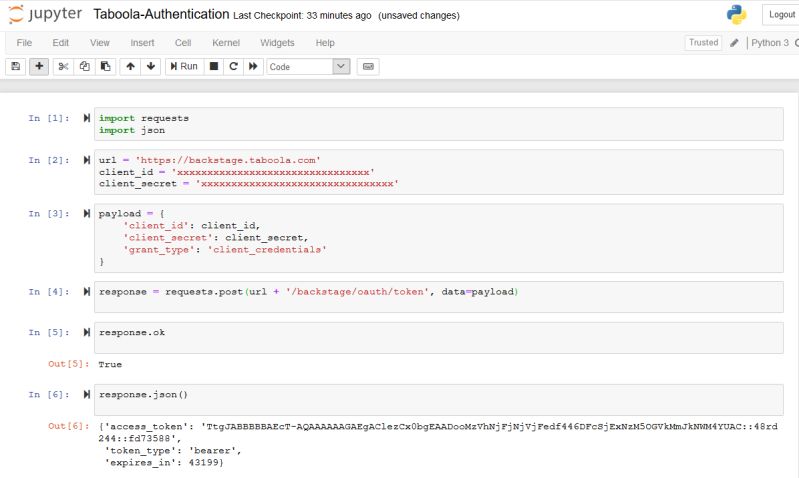Click the (unsaved changes) status text
Viewport: 799px width, 478px height.
[419, 16]
